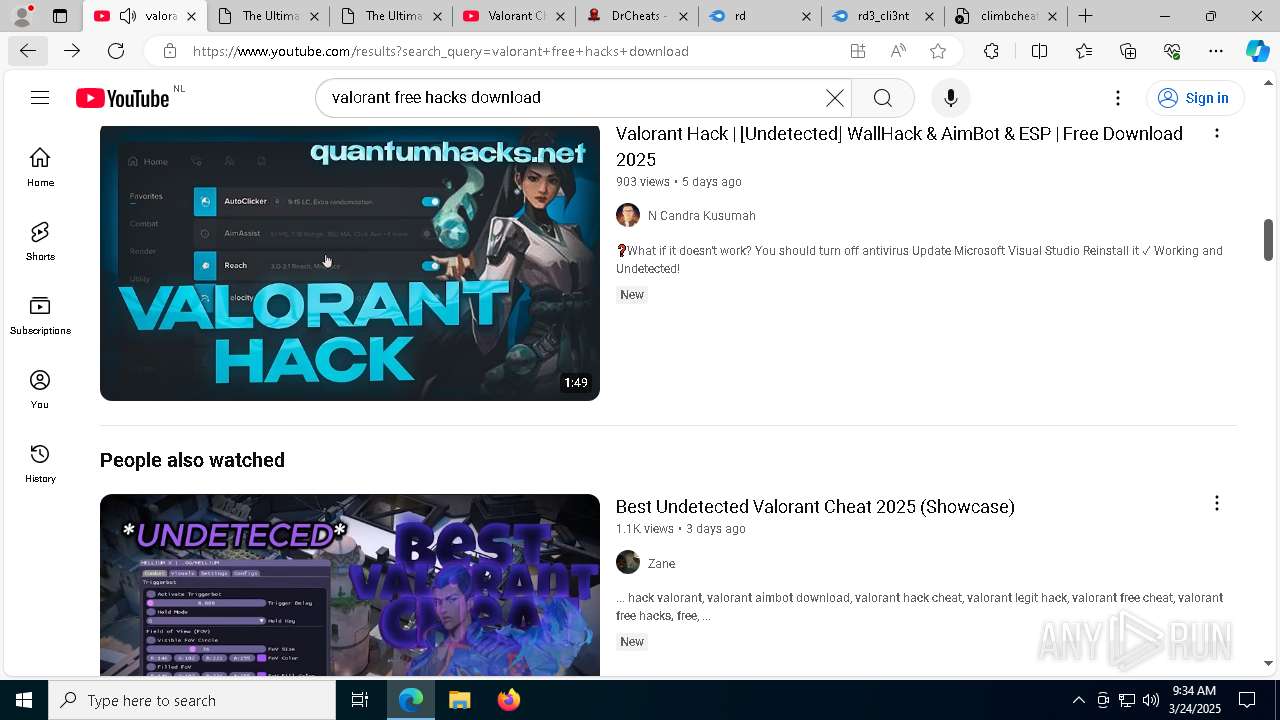Open Home in the YouTube sidebar

pos(40,167)
